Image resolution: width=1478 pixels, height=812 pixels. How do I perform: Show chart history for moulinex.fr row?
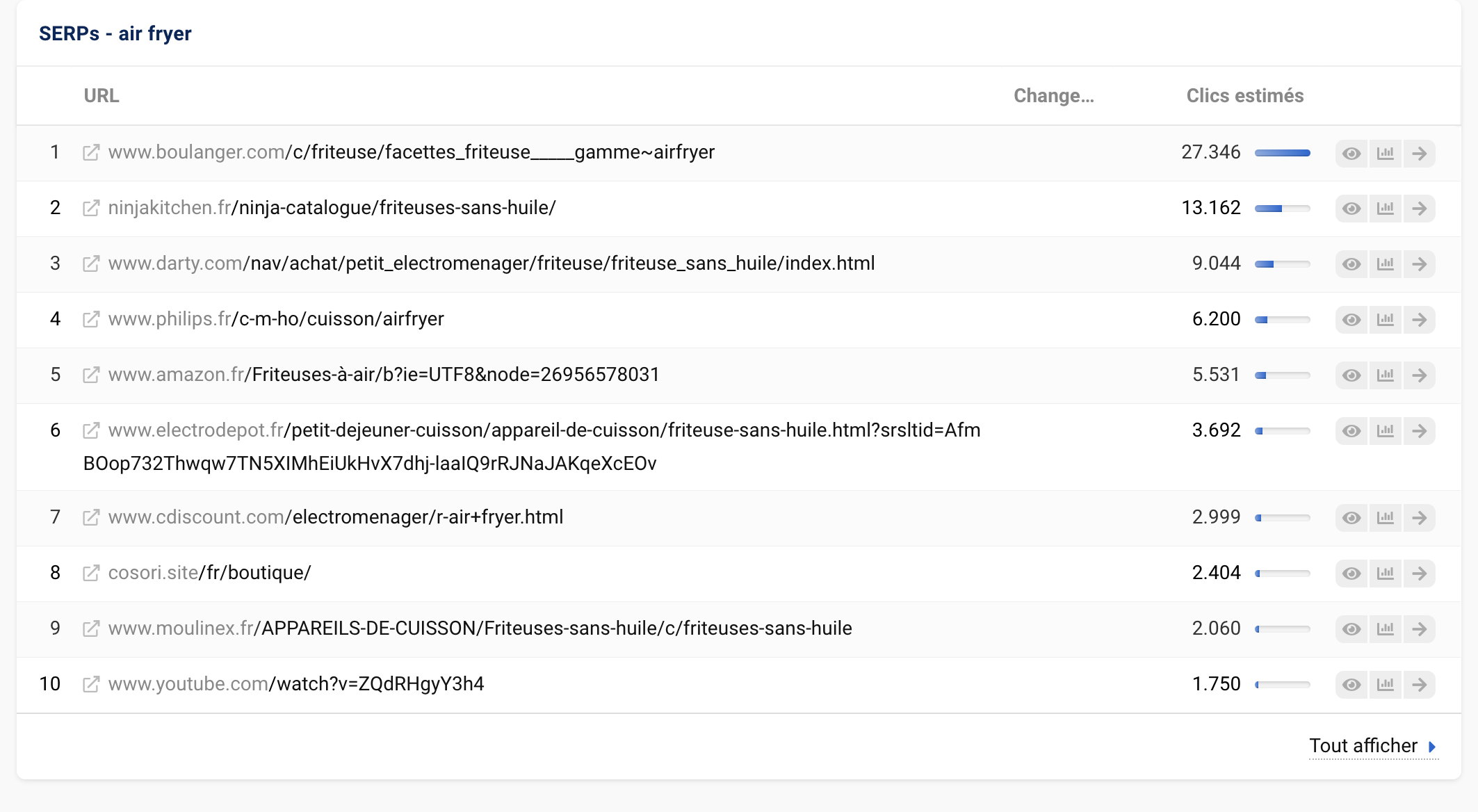1386,628
